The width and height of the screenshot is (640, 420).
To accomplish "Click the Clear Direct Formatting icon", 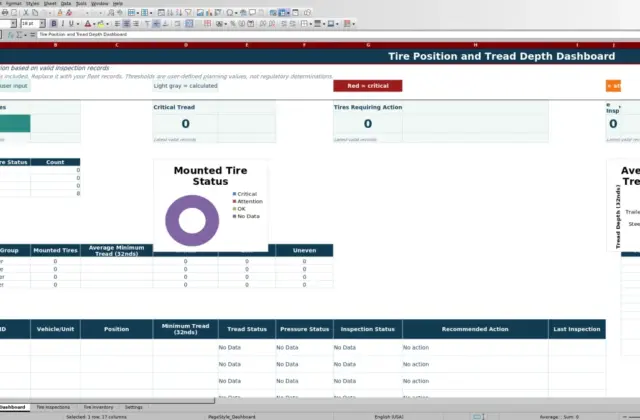I will pos(69,13).
